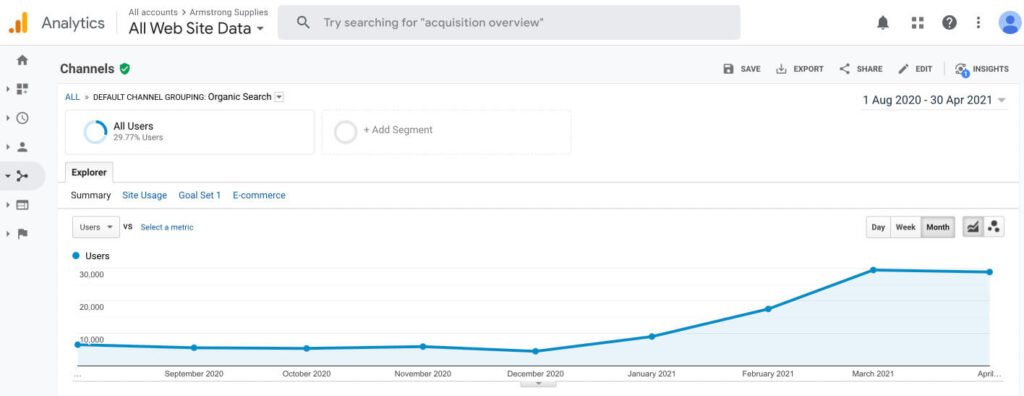
Task: Set graph interval to Month
Action: click(937, 227)
